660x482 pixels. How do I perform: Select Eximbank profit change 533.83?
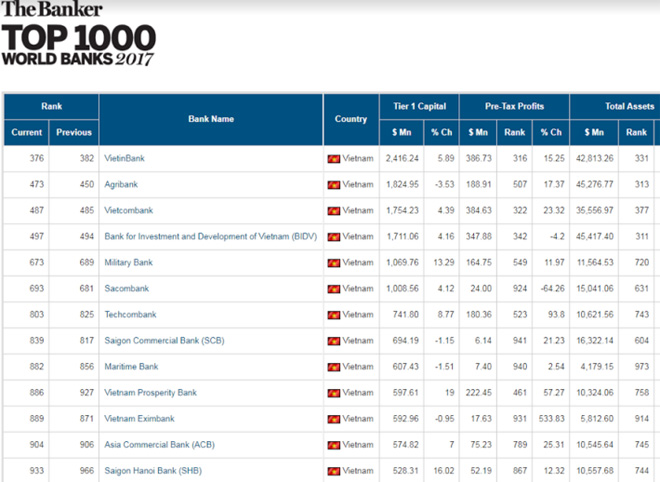(x=552, y=419)
